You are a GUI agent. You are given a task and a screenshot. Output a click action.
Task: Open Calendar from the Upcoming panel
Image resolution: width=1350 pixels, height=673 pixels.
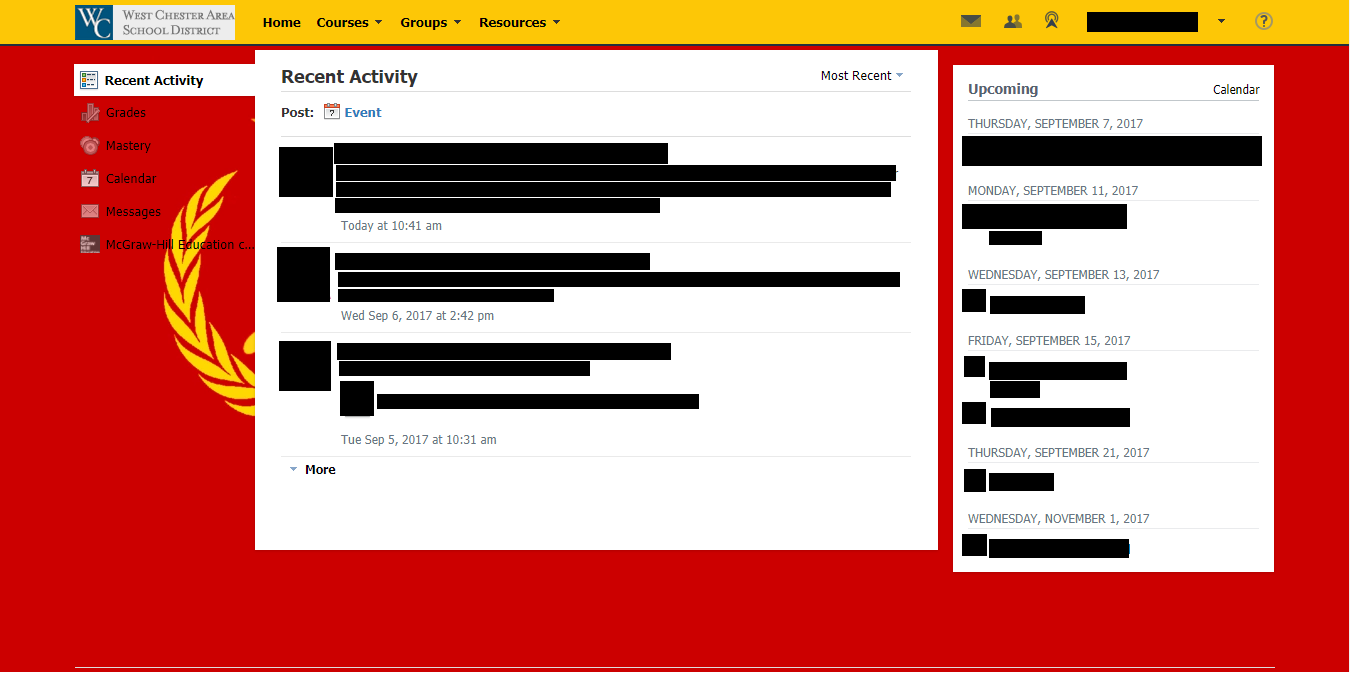[x=1236, y=89]
